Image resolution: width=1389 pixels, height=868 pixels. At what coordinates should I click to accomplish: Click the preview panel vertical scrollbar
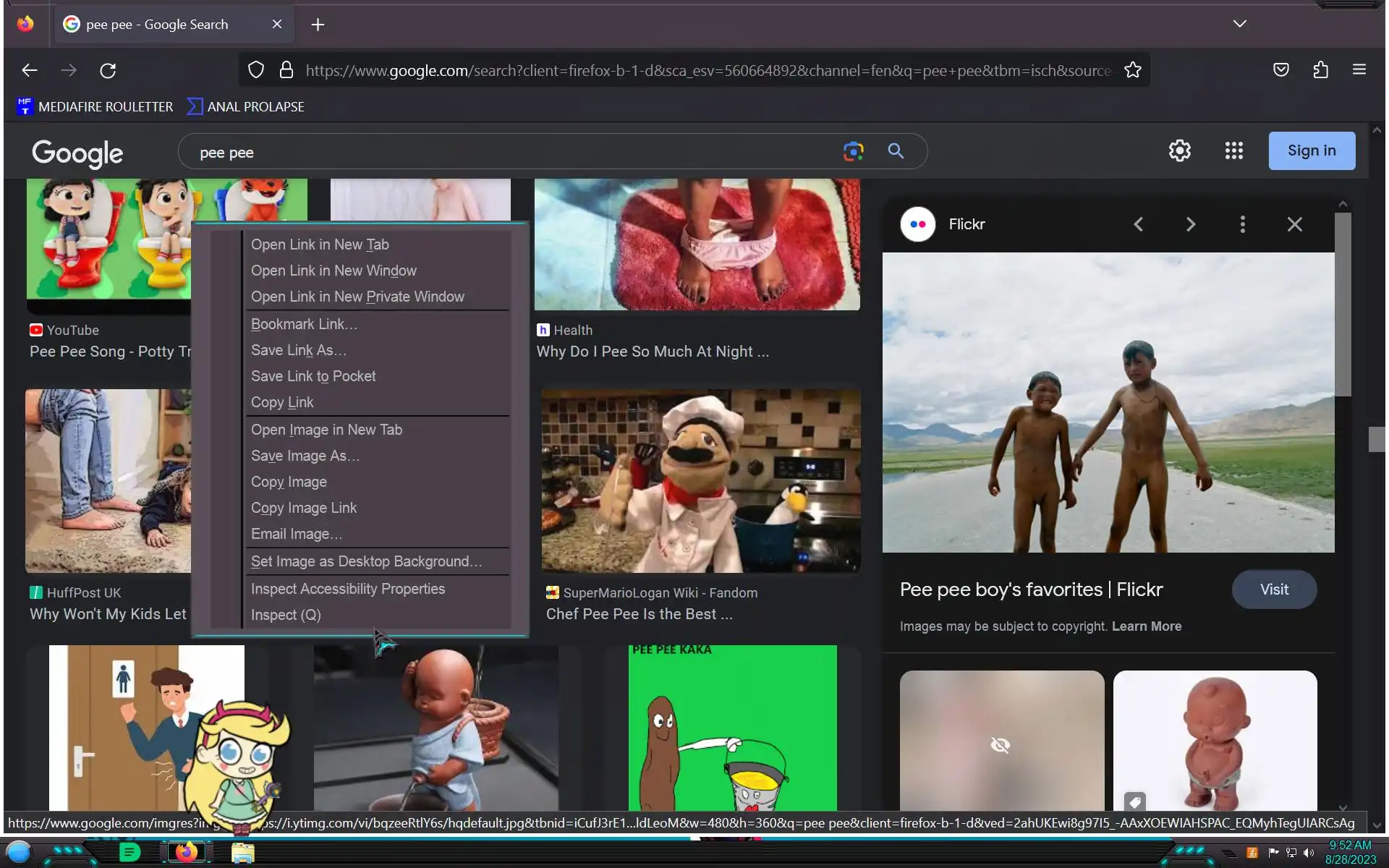[1343, 304]
